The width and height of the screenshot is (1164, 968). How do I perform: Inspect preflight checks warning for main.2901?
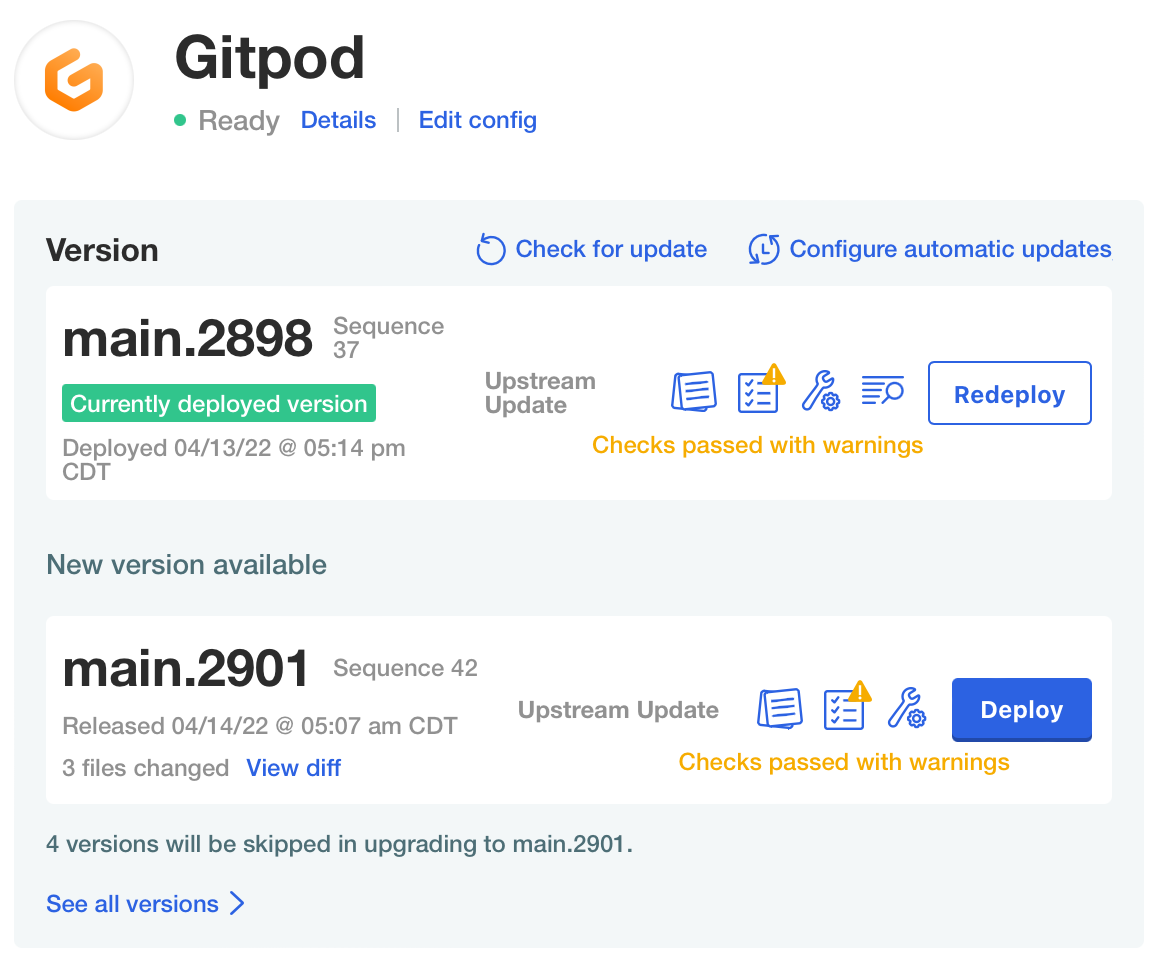click(x=844, y=710)
